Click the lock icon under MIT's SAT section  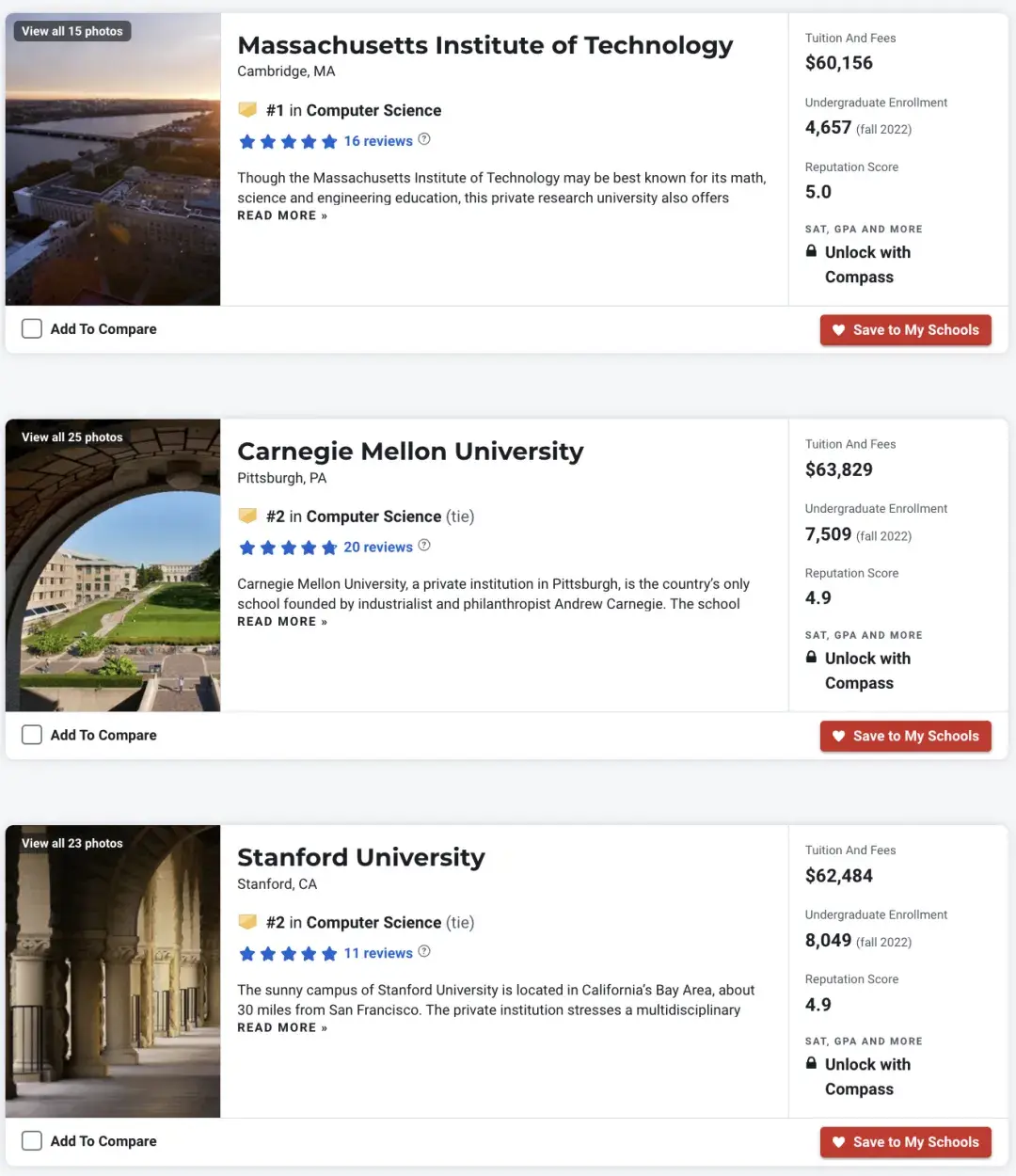[x=811, y=251]
